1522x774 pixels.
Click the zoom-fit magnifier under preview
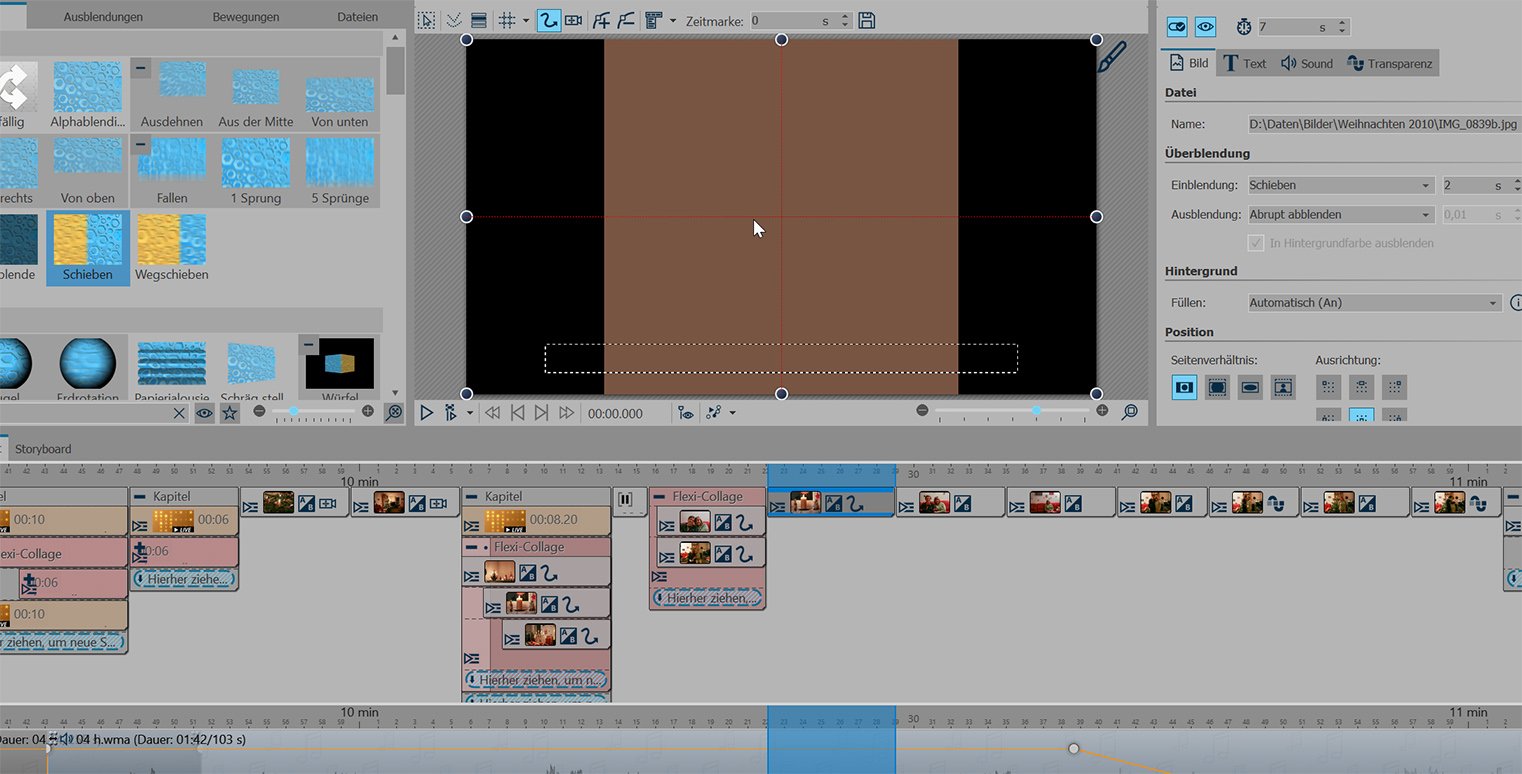1130,411
